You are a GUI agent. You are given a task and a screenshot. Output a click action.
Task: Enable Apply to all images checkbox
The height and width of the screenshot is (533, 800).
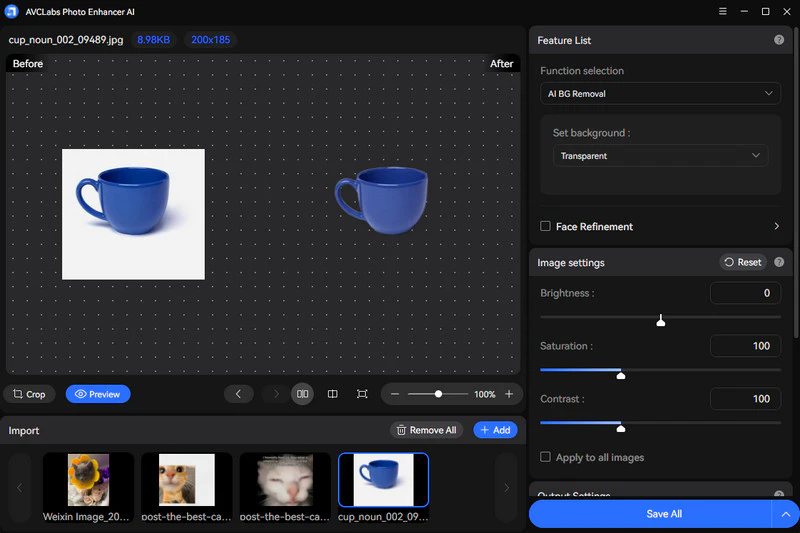click(545, 456)
